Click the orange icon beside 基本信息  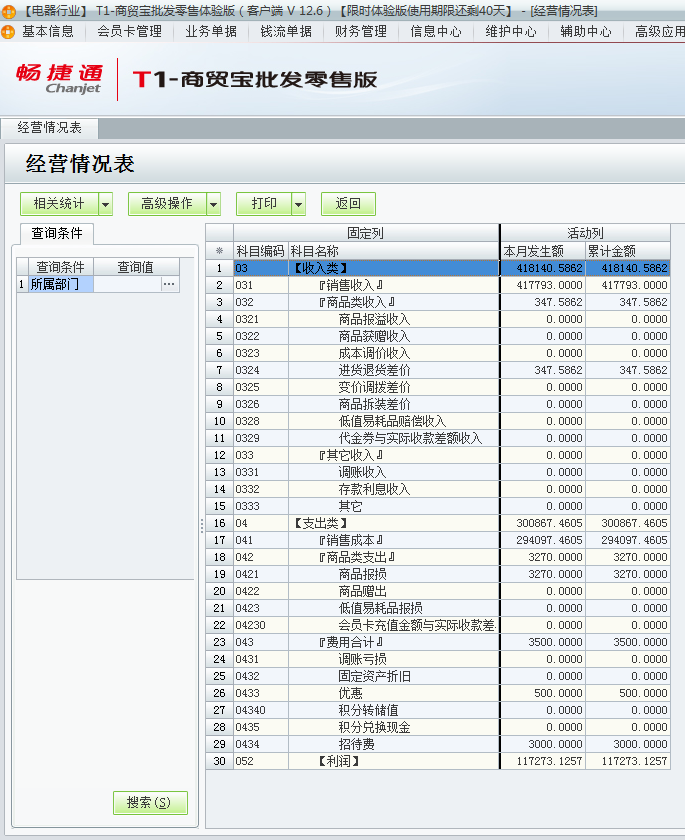[8, 32]
